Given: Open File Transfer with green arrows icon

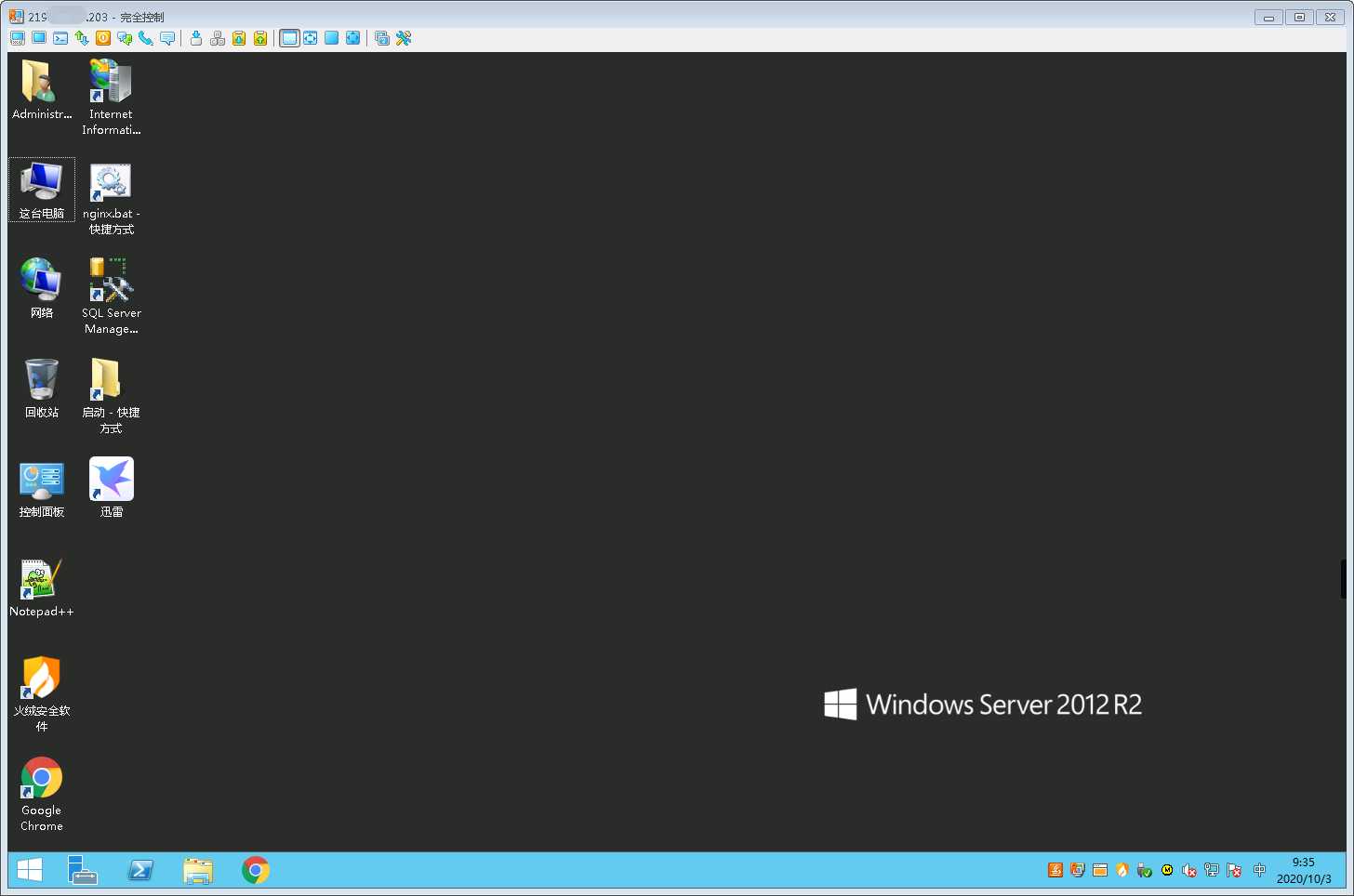Looking at the screenshot, I should (82, 38).
